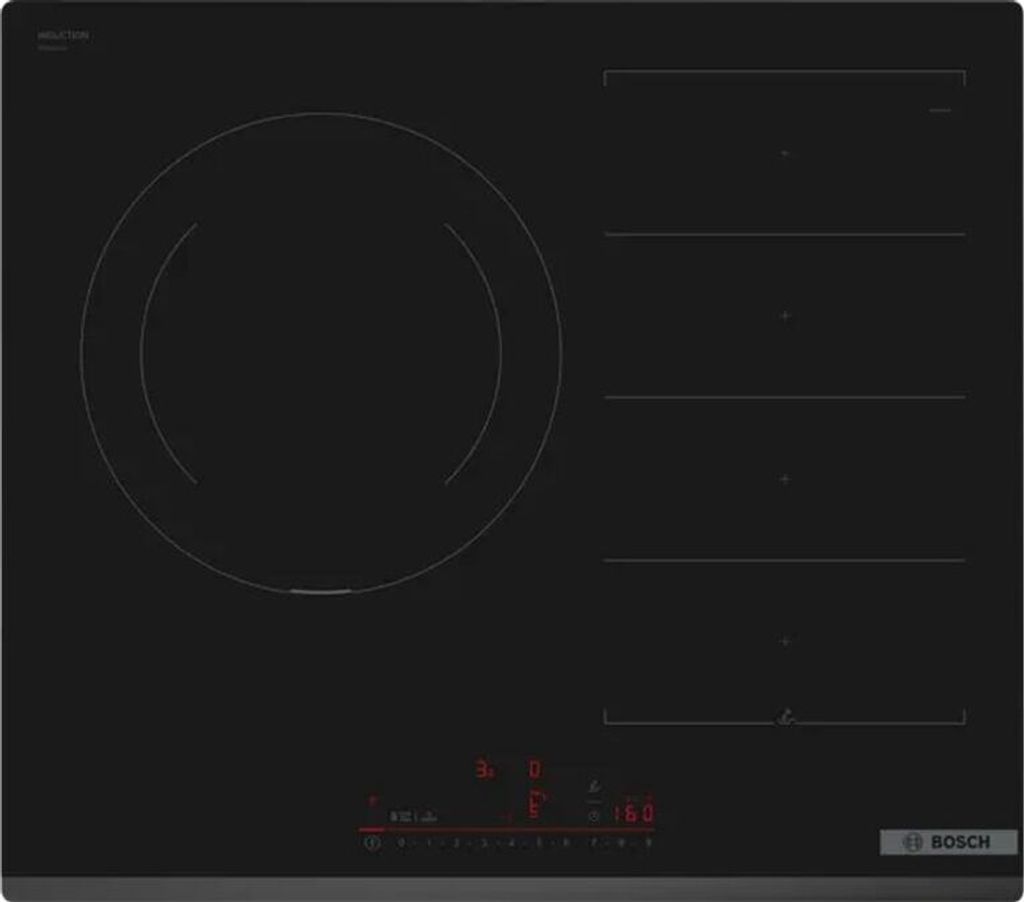
Task: Tap the timer clock icon
Action: 594,815
